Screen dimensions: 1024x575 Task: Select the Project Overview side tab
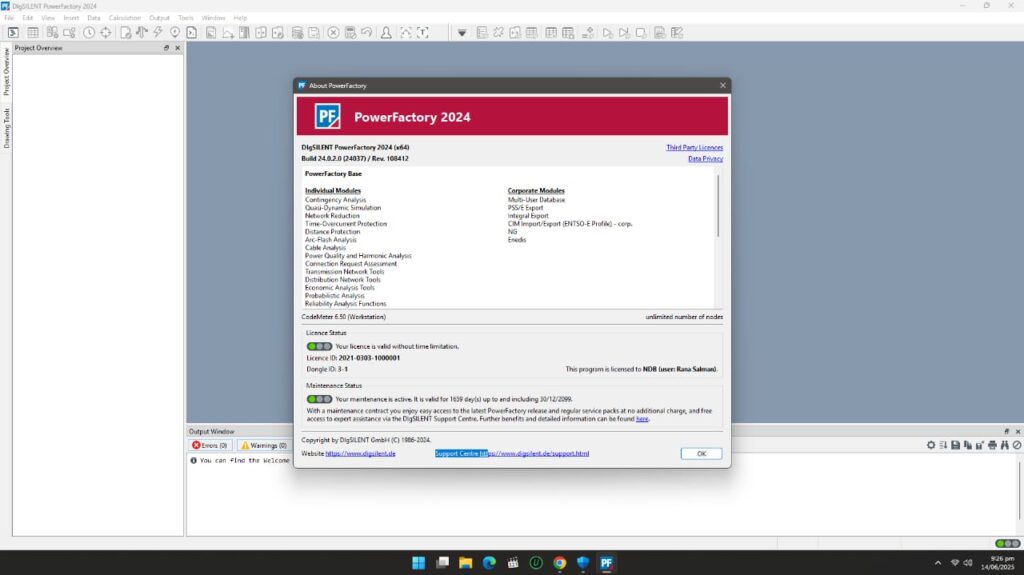point(6,71)
